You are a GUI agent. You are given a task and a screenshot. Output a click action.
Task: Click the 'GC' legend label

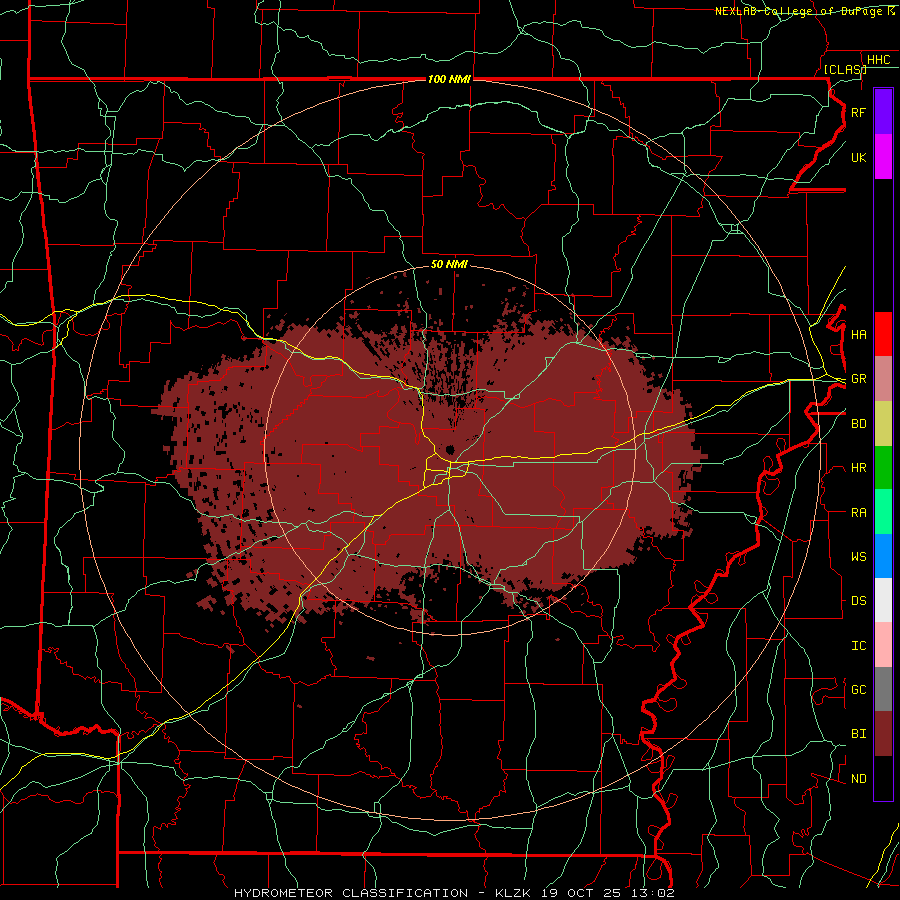tap(858, 690)
